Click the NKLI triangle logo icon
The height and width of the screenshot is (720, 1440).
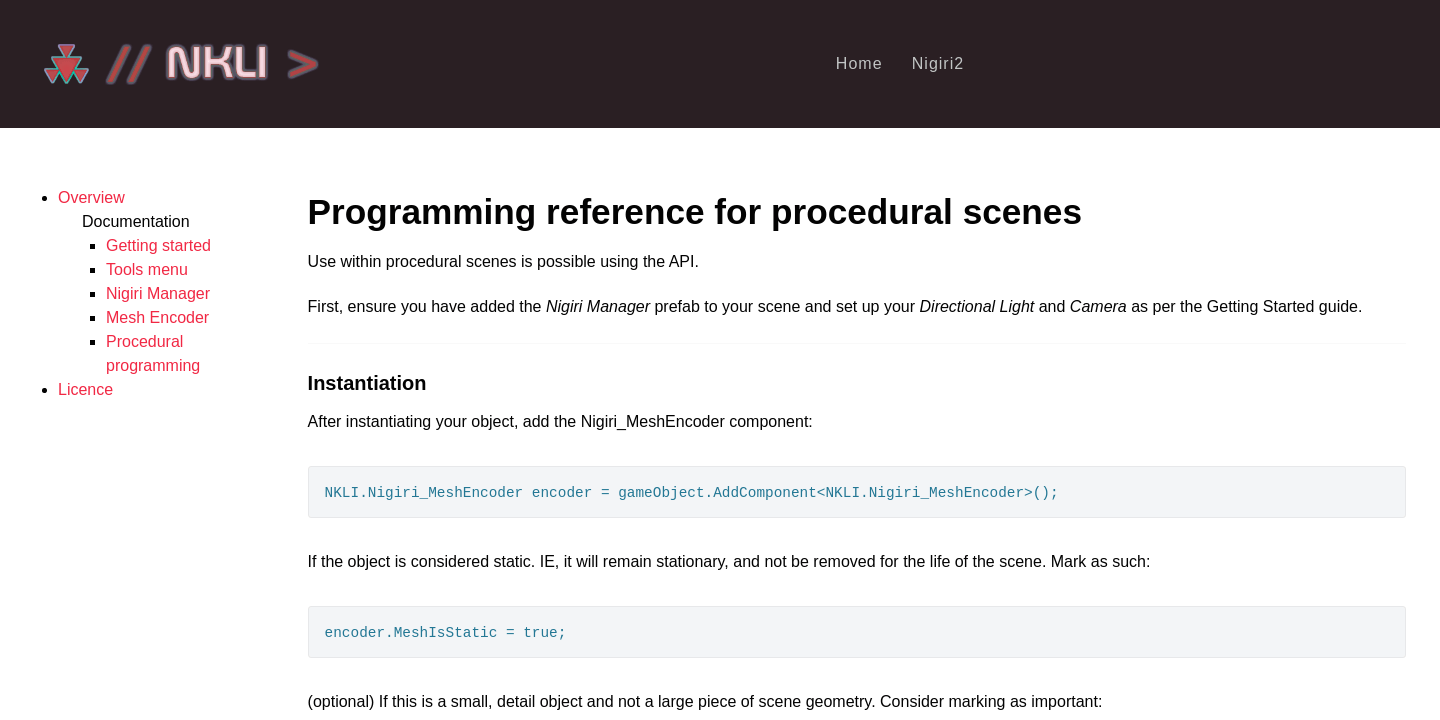66,64
